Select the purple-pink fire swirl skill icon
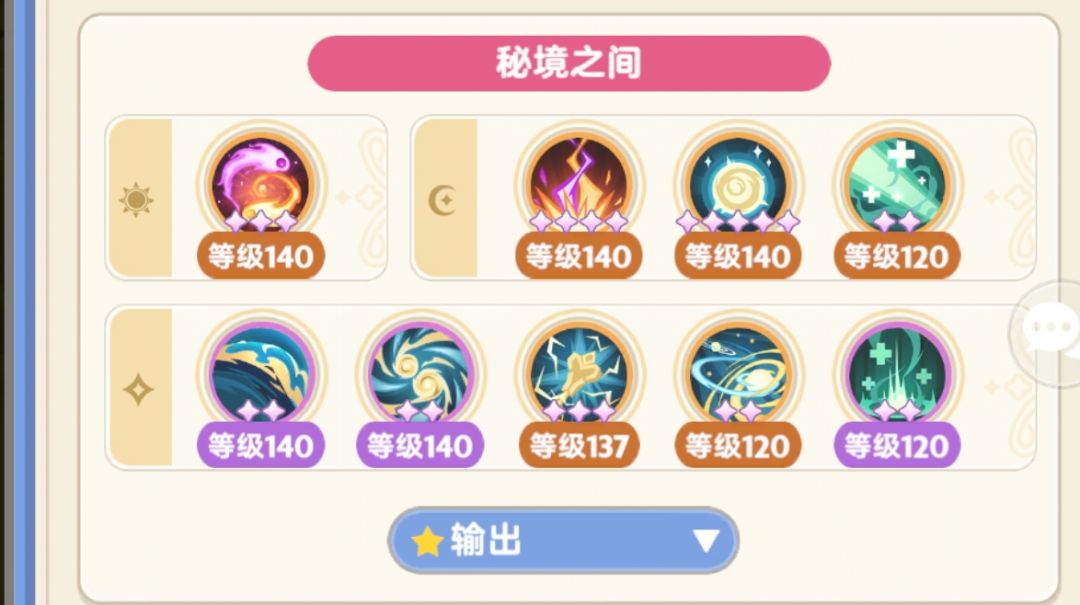This screenshot has width=1080, height=605. (x=261, y=183)
